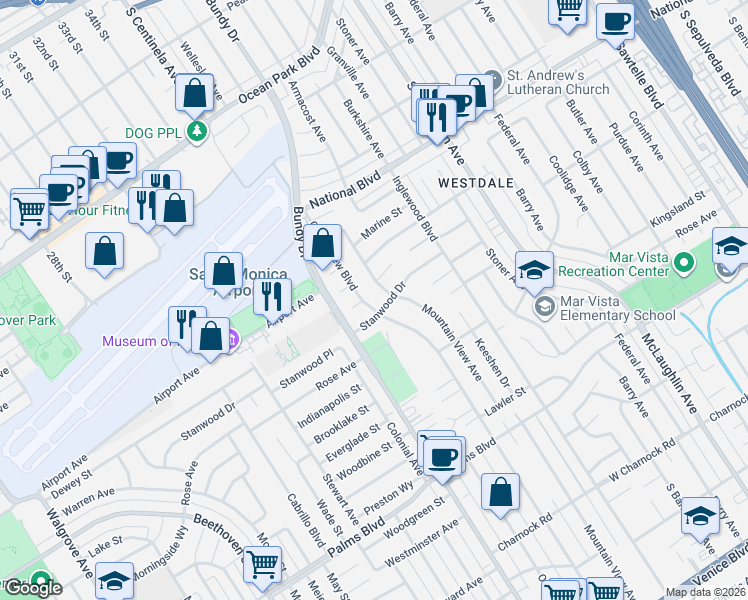Select the shopping bag marker over Santa Monica Airport label
The height and width of the screenshot is (600, 748).
(x=223, y=272)
